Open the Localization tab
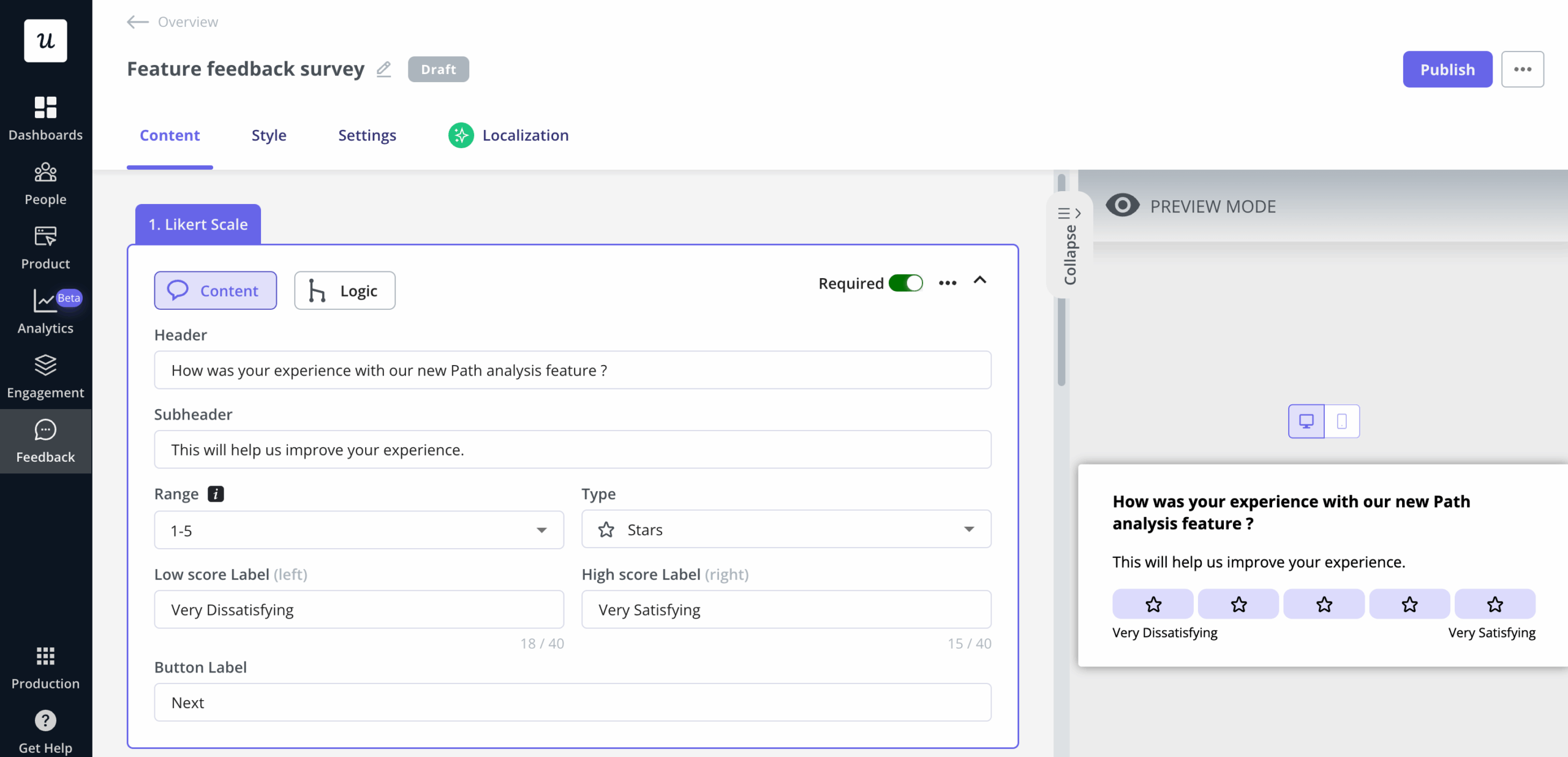Image resolution: width=1568 pixels, height=757 pixels. 526,135
